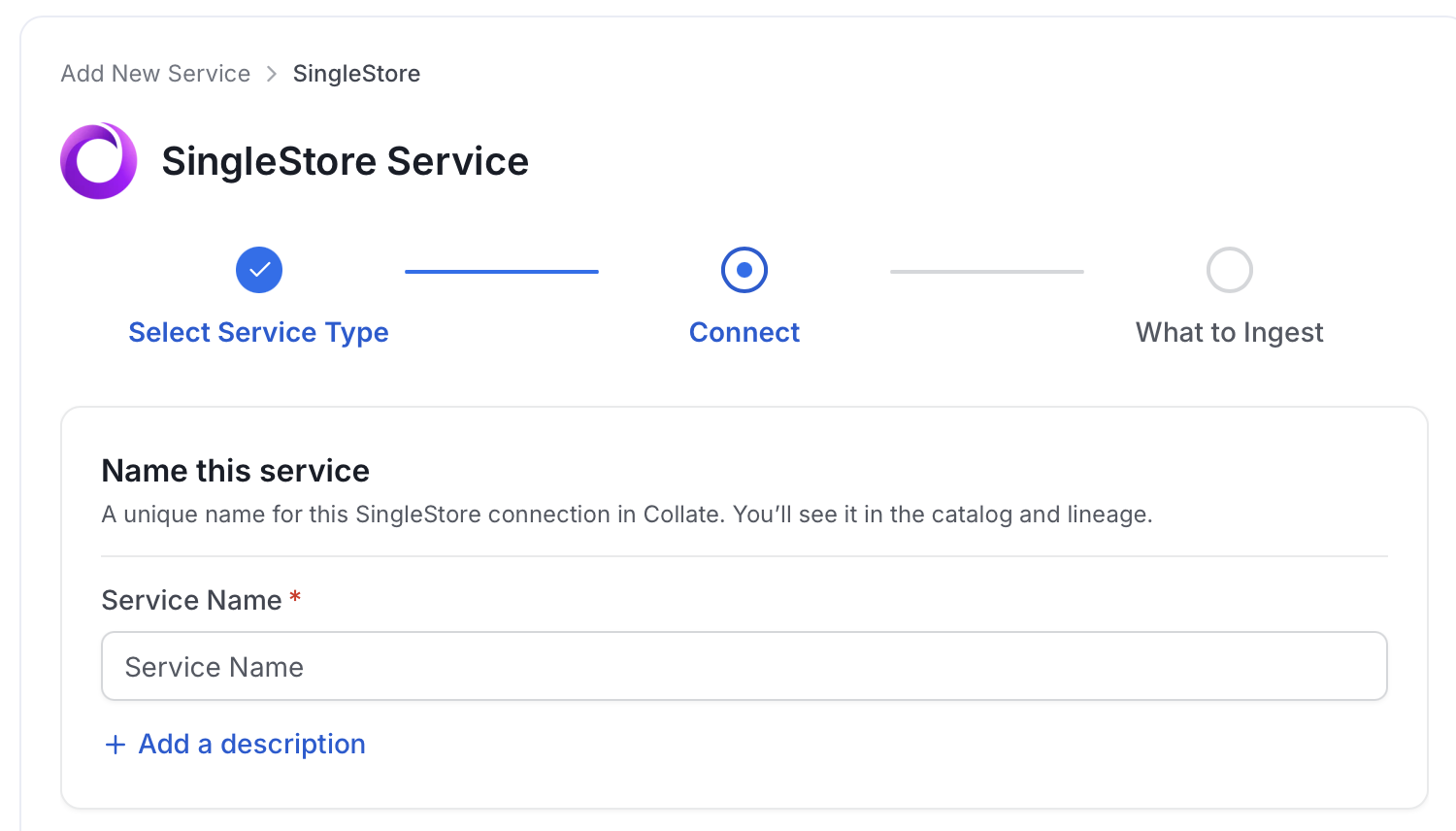Click the active Connect step circle
Screen dimensions: 1456x831
(745, 270)
